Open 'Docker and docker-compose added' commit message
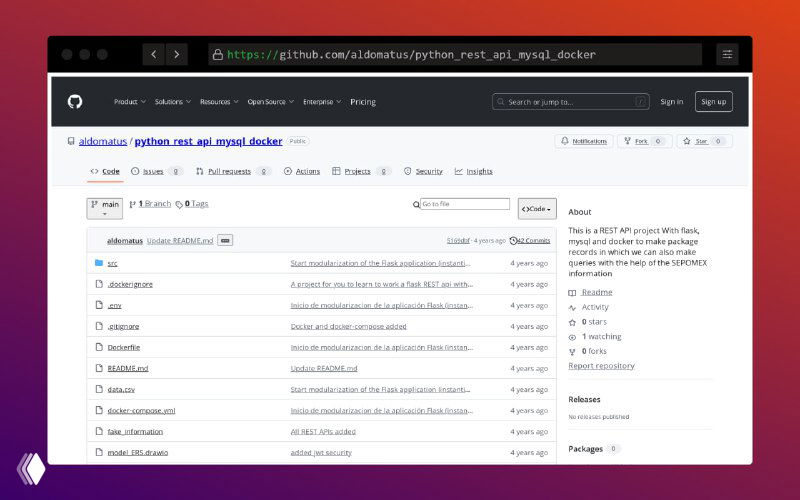 (348, 326)
